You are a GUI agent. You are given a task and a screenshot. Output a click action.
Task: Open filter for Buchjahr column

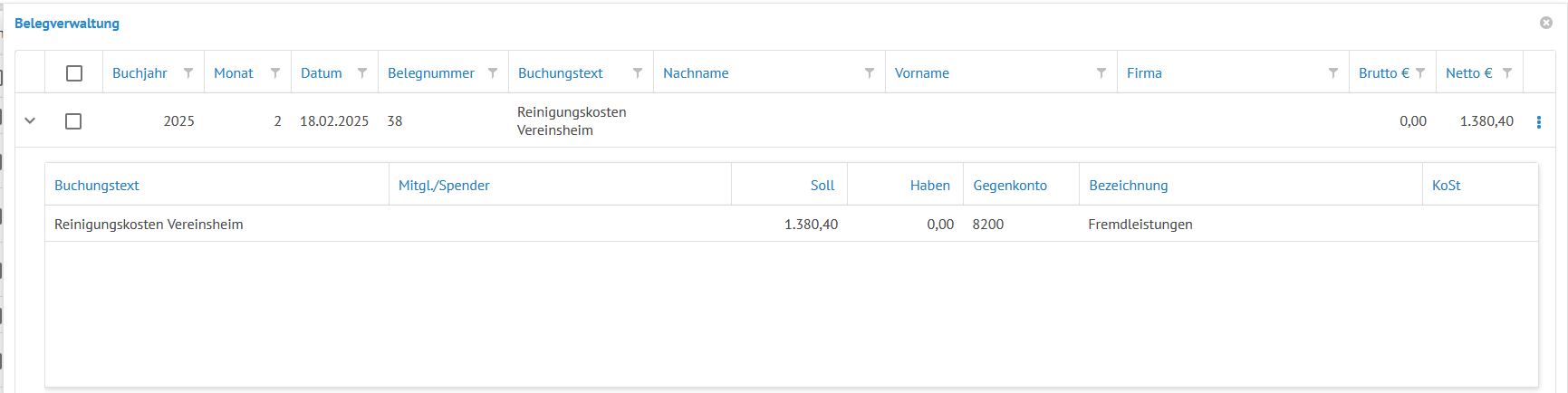click(x=188, y=73)
